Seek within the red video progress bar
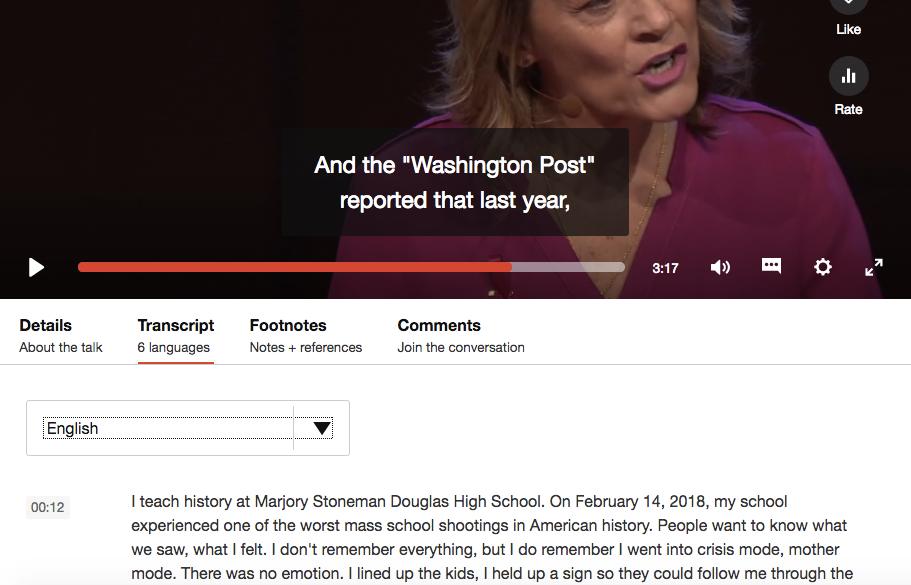 [352, 267]
